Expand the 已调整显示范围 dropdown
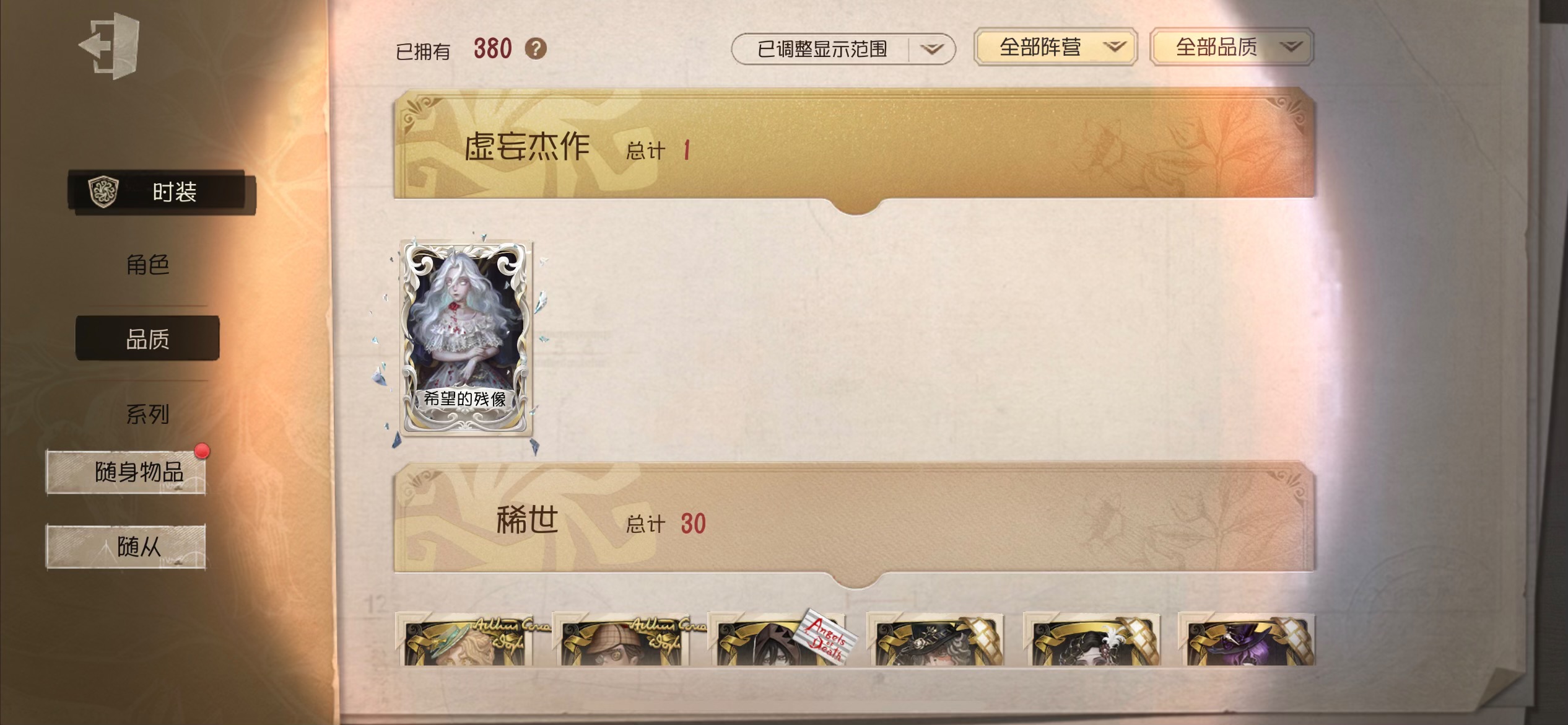The width and height of the screenshot is (1568, 725). (843, 49)
